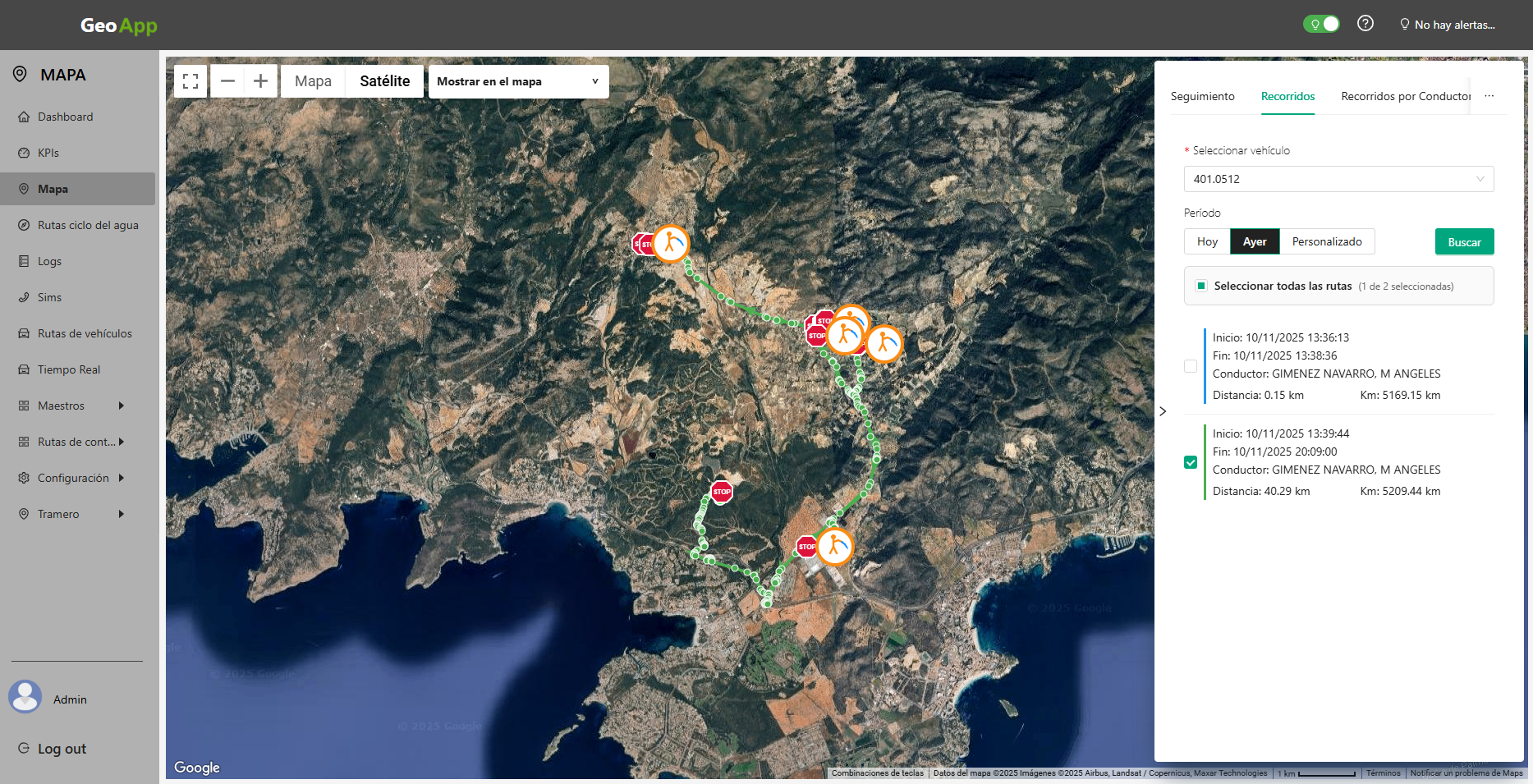Uncheck Seleccionar todas las rutas
The width and height of the screenshot is (1533, 784).
(1201, 285)
